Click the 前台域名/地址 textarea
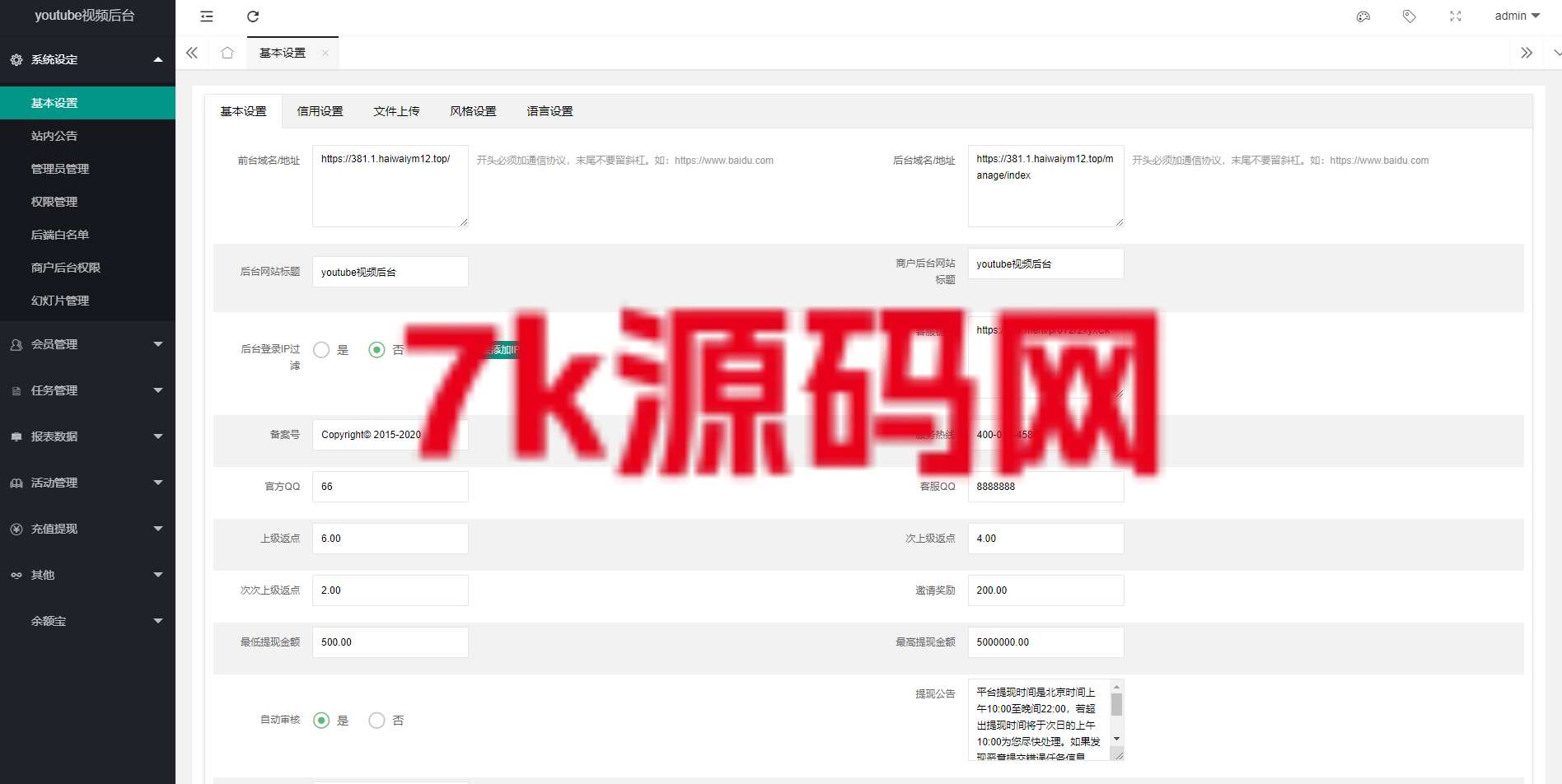This screenshot has height=784, width=1562. 390,186
